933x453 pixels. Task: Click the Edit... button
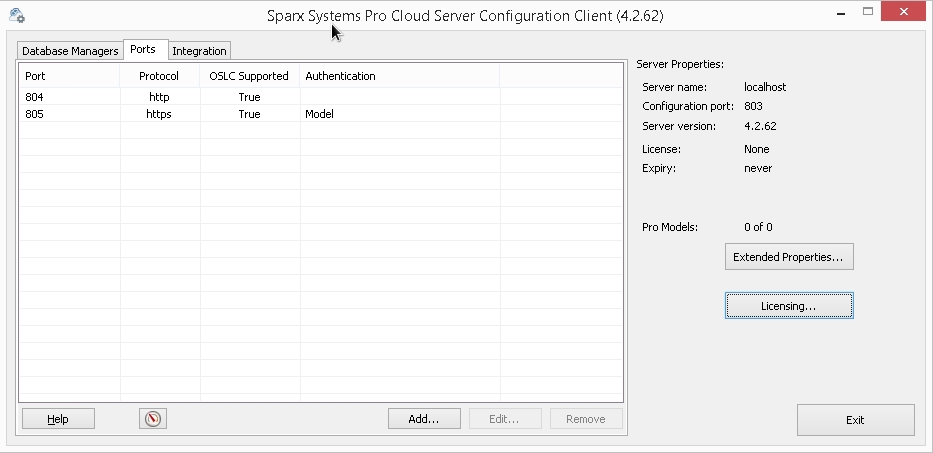[x=505, y=419]
